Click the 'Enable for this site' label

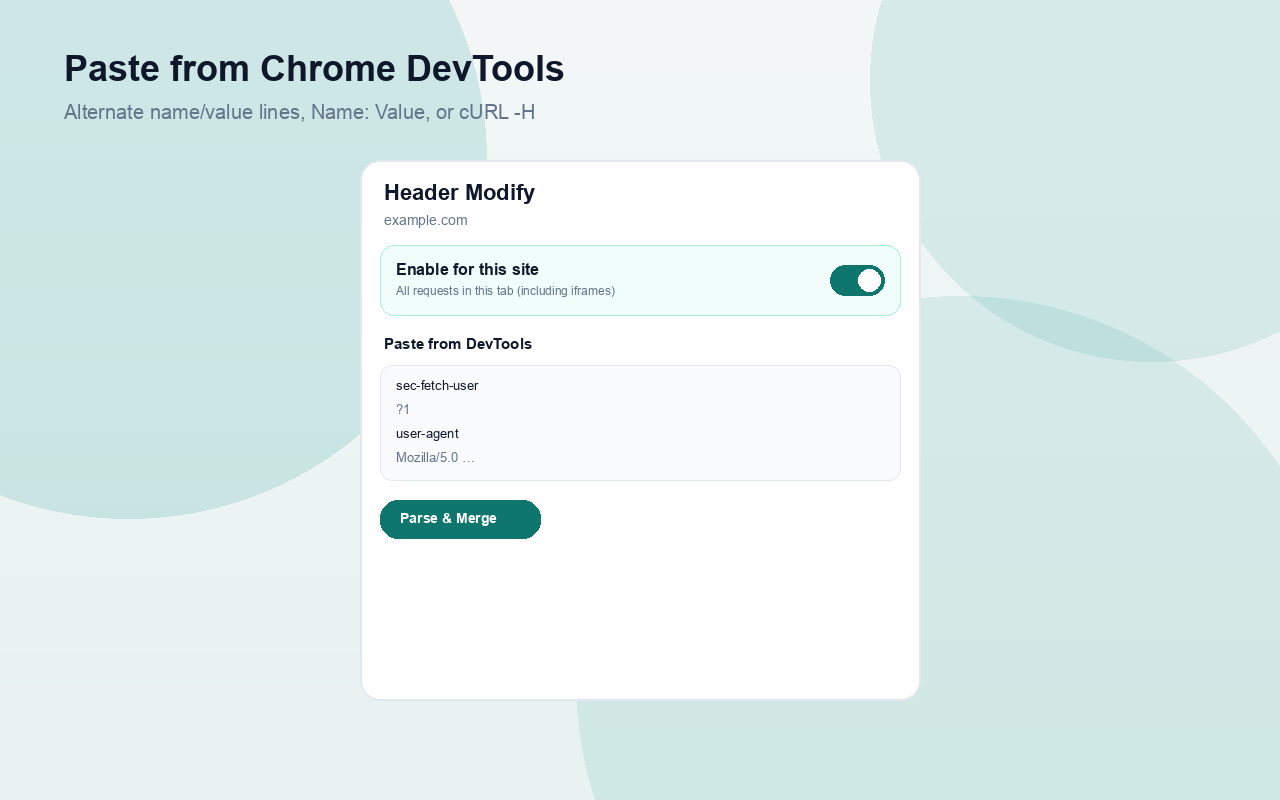(x=467, y=269)
